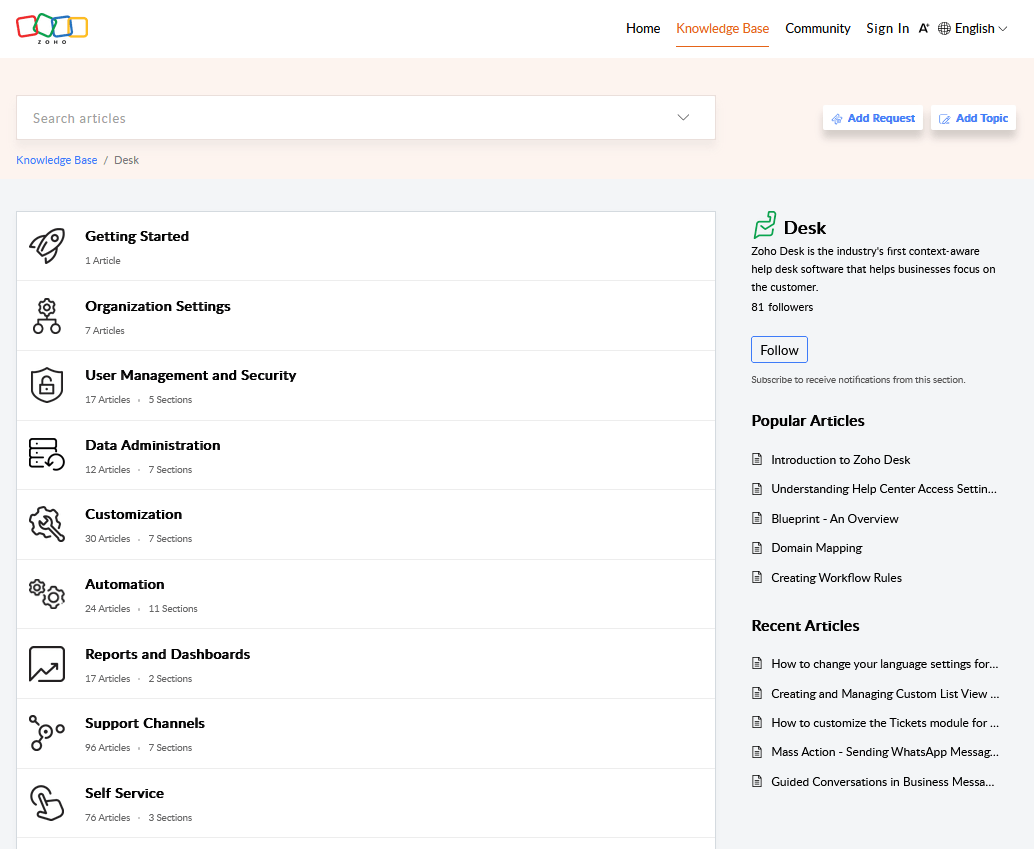Image resolution: width=1034 pixels, height=849 pixels.
Task: Open Creating and Managing Custom List View article
Action: tap(885, 694)
